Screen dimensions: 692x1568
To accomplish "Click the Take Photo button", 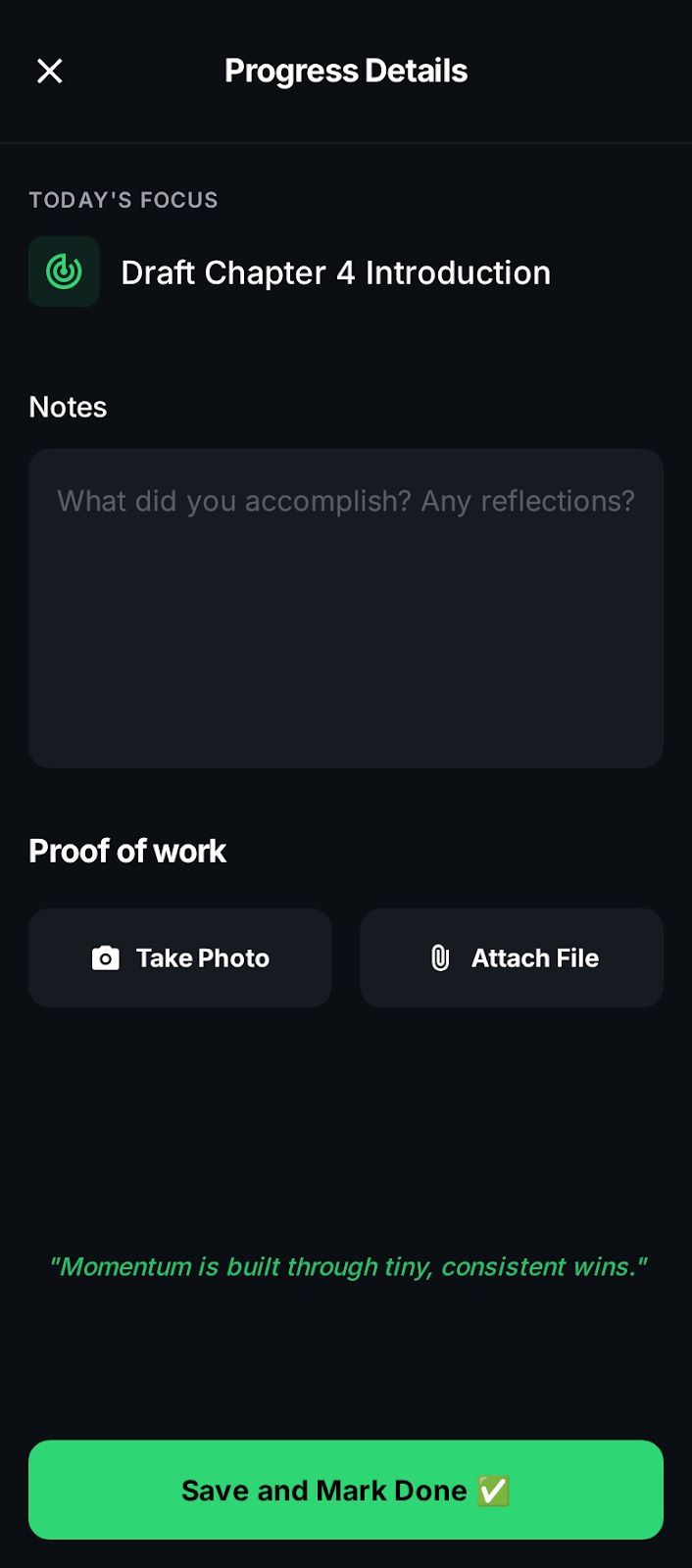I will 180,957.
